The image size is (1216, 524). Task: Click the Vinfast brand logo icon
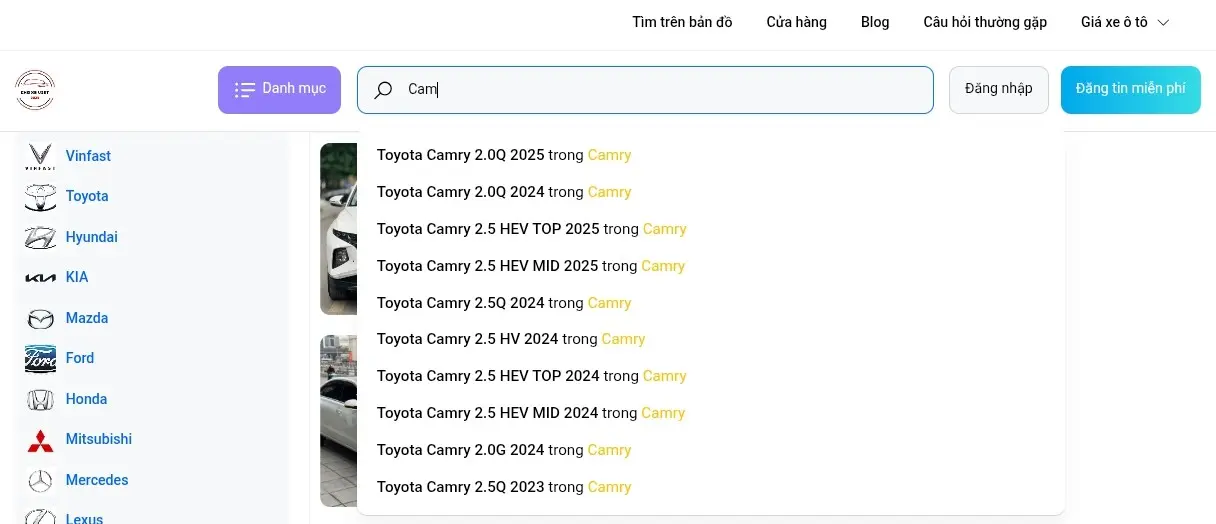[x=40, y=157]
